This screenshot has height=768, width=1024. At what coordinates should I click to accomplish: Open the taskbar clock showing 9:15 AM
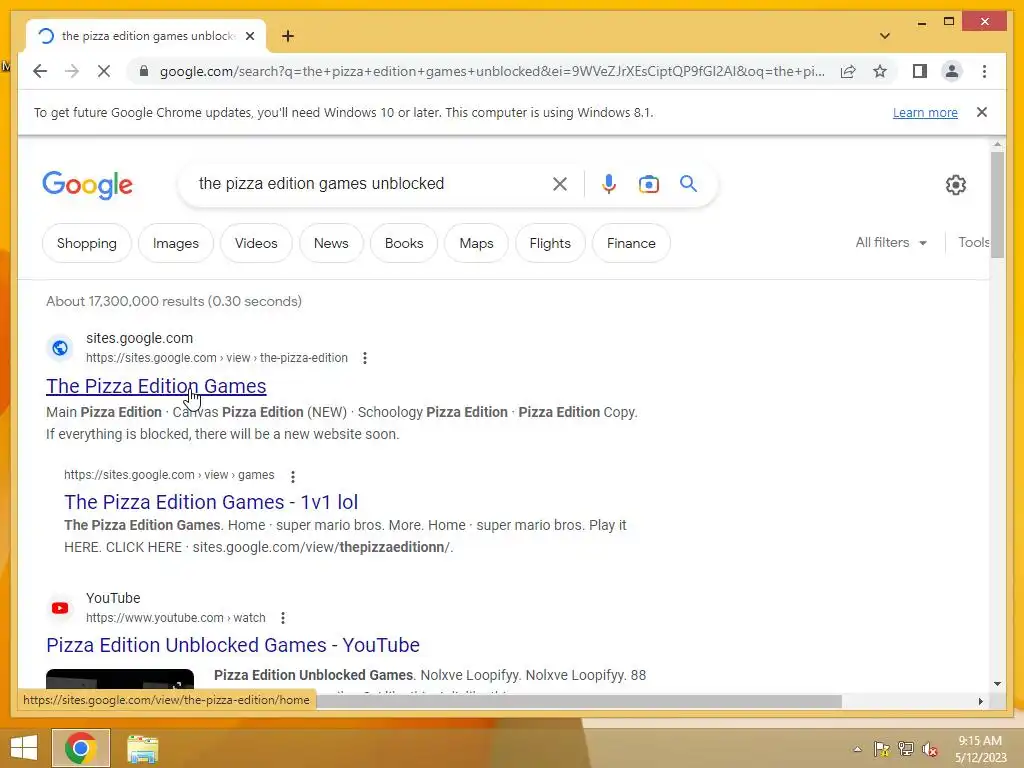pos(980,749)
